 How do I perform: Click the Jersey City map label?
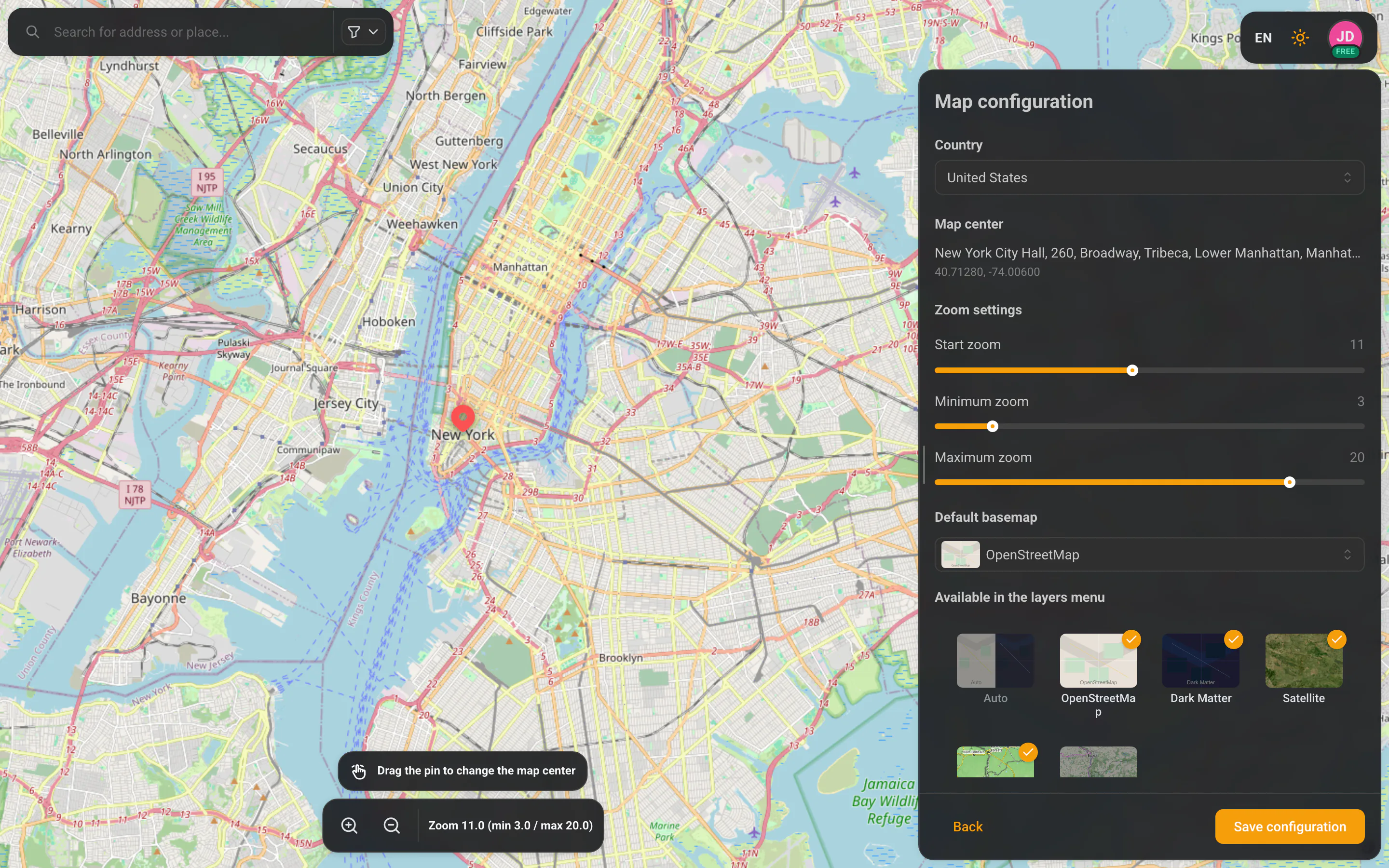(x=346, y=404)
